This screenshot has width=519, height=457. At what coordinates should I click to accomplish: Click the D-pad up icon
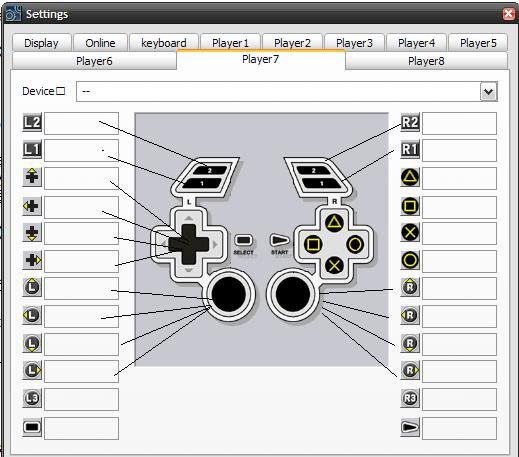[x=32, y=176]
